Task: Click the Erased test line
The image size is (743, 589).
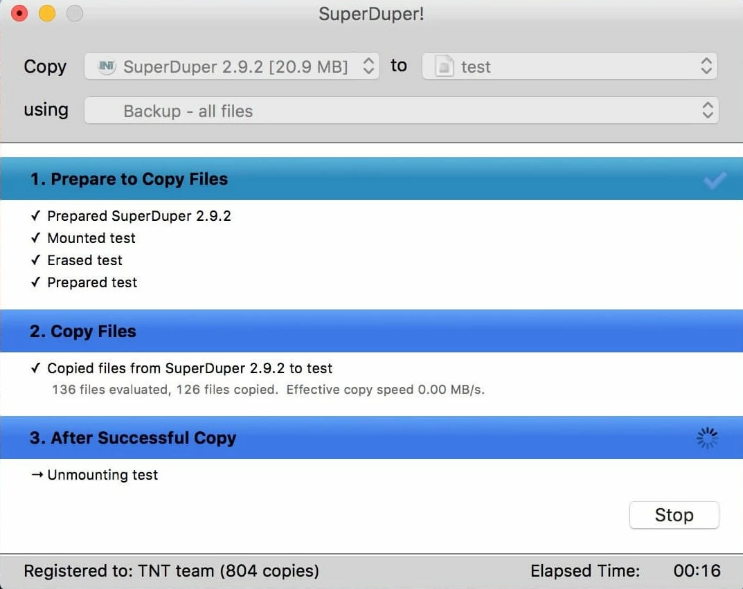Action: pos(84,260)
